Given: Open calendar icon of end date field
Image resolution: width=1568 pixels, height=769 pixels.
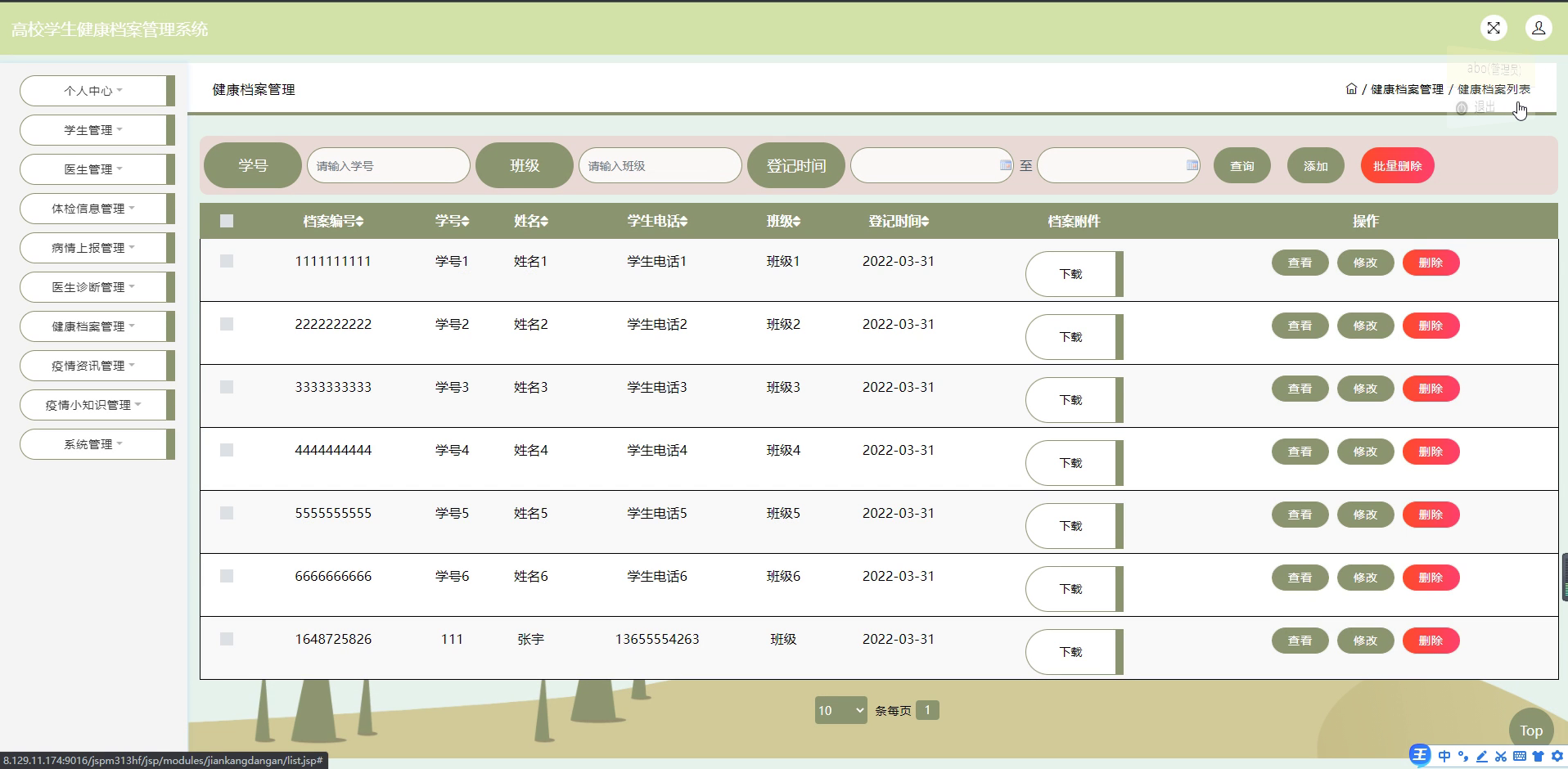Looking at the screenshot, I should [x=1192, y=165].
